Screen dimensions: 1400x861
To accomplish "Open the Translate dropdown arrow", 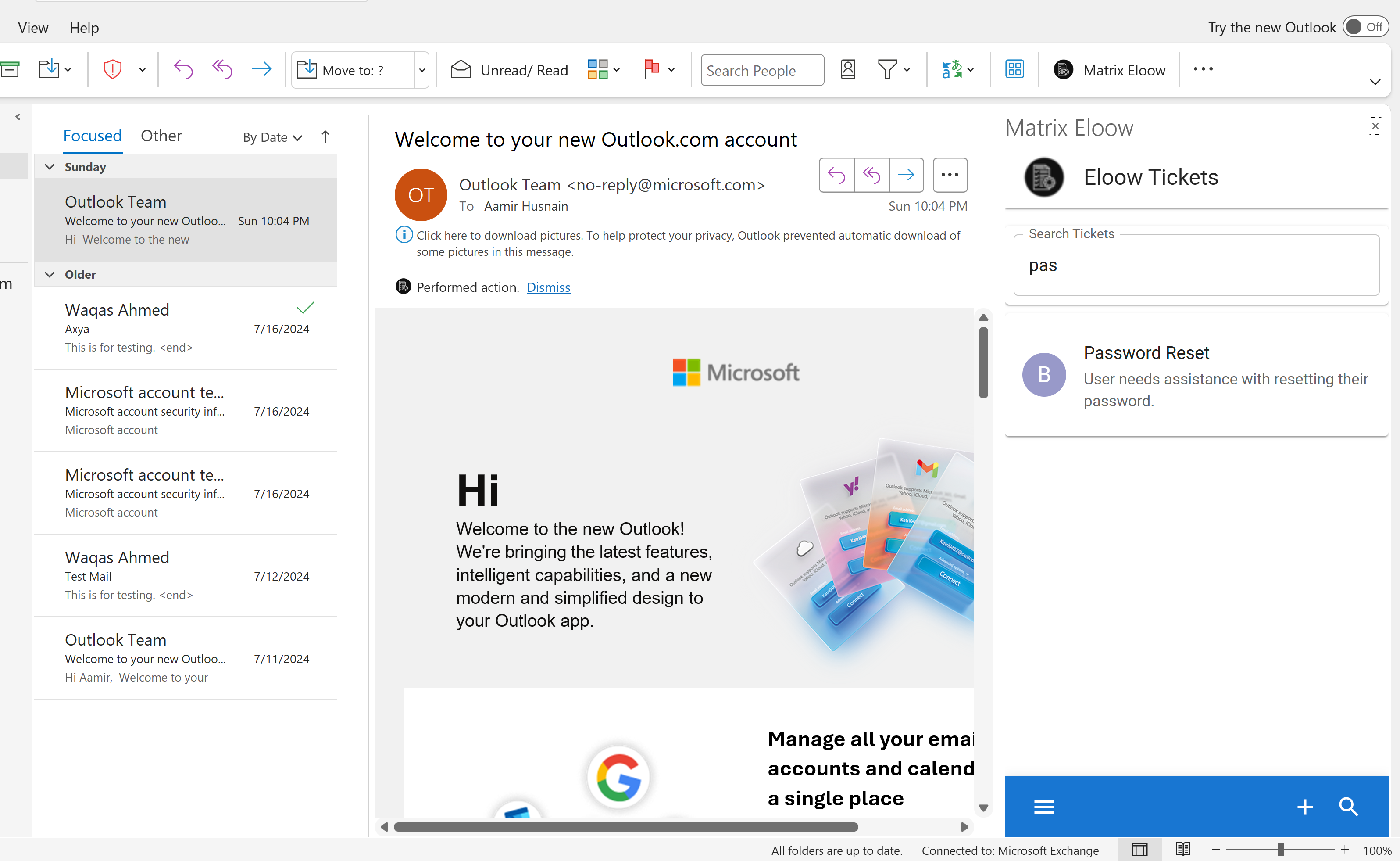I will 970,69.
